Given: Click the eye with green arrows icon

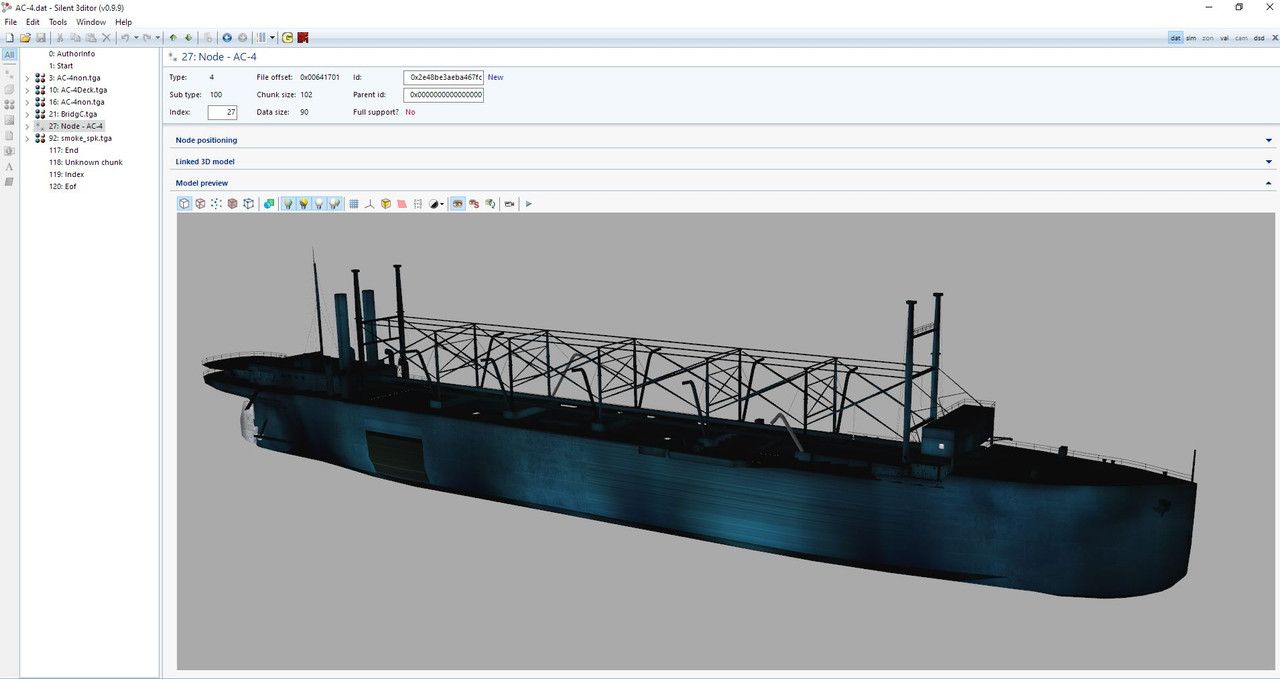Looking at the screenshot, I should pos(490,204).
